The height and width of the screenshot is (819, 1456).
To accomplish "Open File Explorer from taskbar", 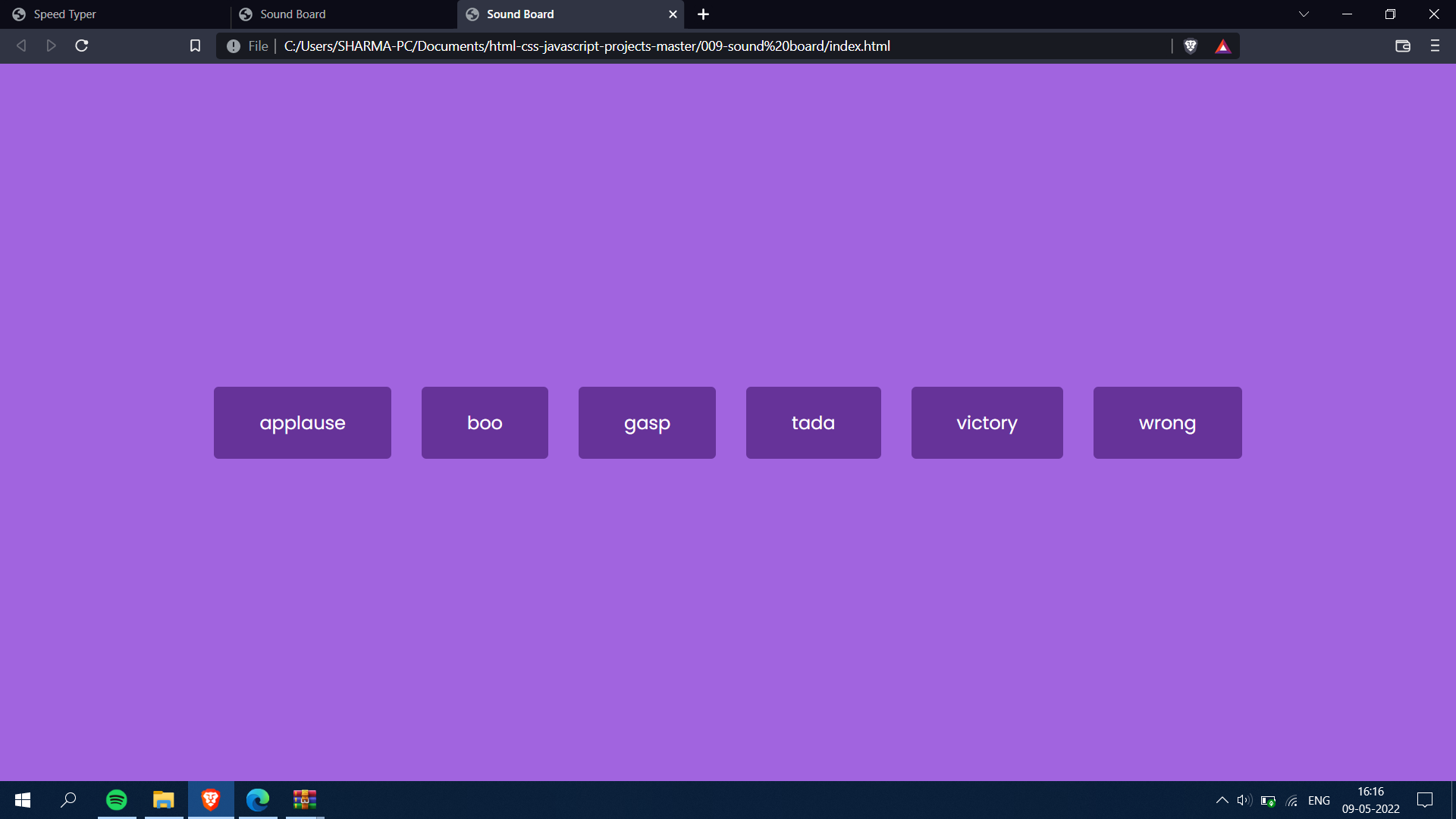I will (164, 800).
